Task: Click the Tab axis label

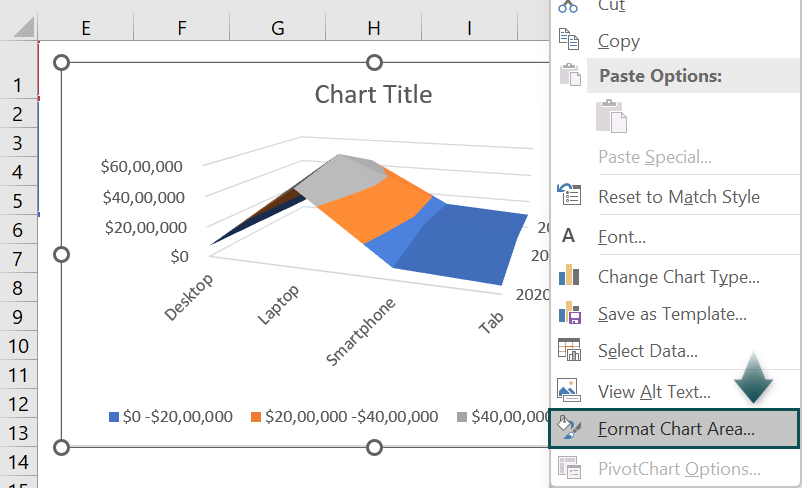Action: click(x=491, y=322)
